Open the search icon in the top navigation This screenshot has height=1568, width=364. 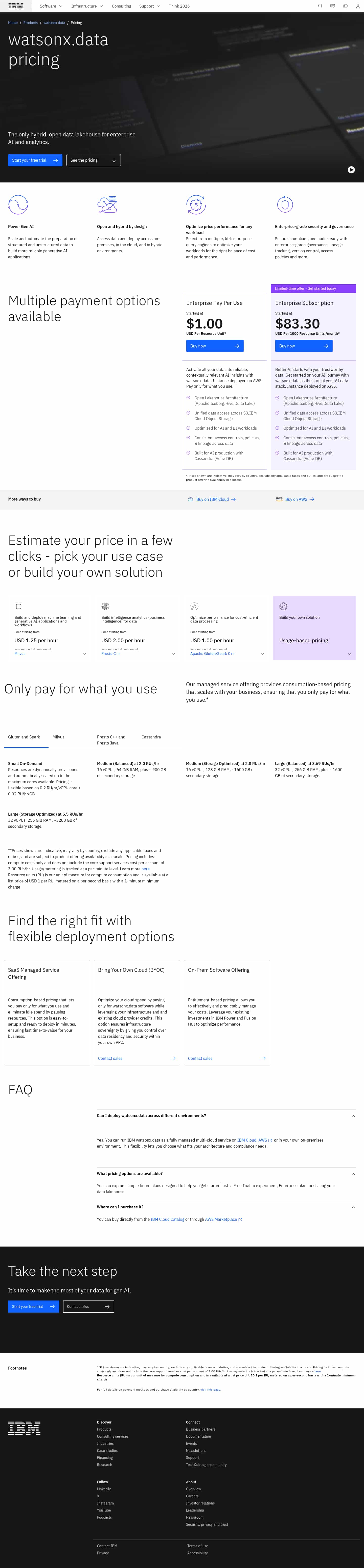click(320, 6)
